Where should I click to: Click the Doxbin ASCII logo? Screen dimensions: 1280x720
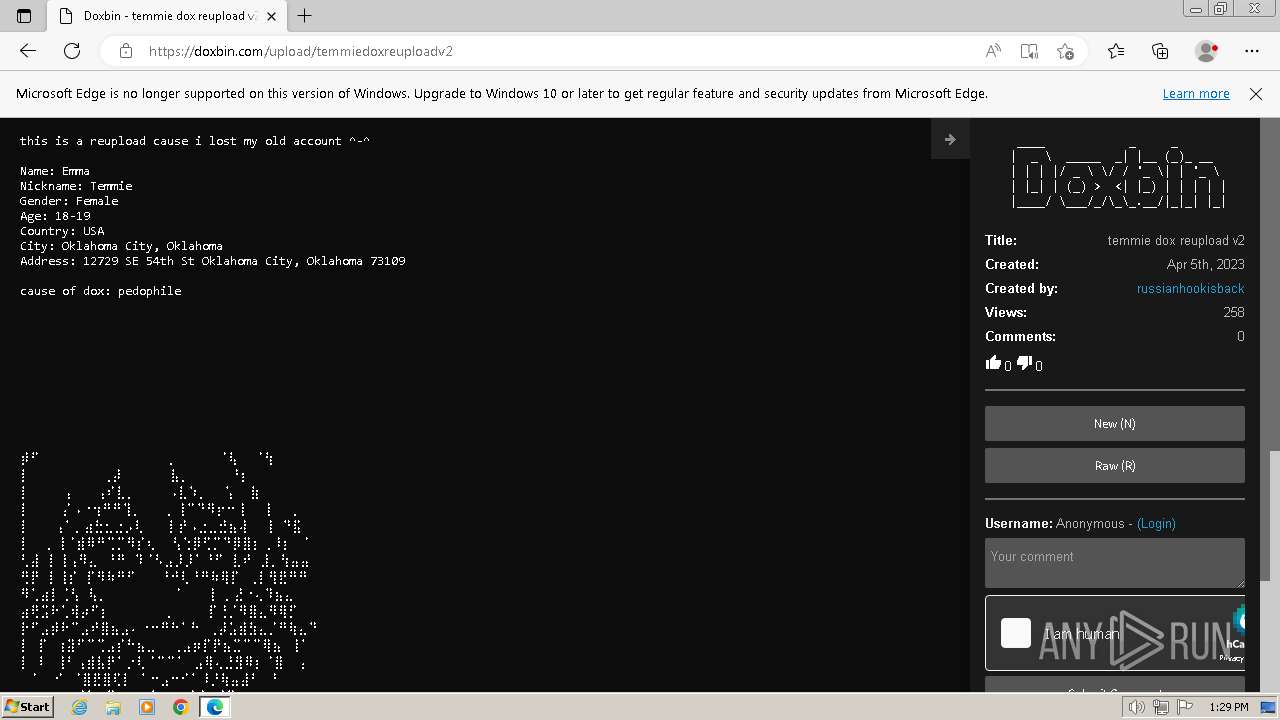tap(1118, 177)
